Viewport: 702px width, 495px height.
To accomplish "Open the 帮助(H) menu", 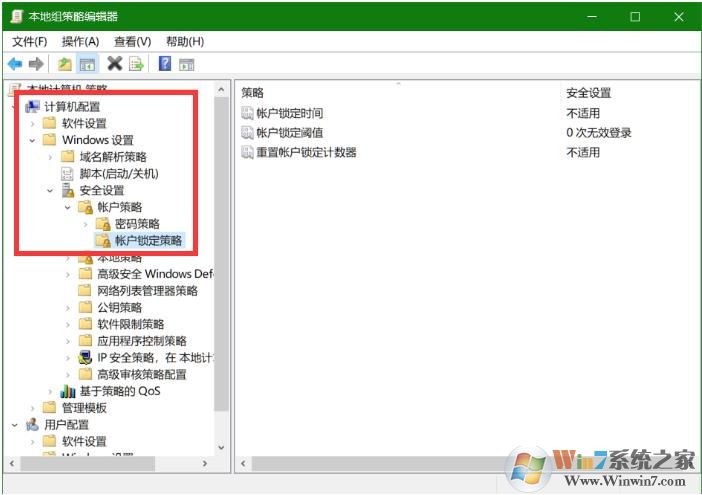I will 185,42.
